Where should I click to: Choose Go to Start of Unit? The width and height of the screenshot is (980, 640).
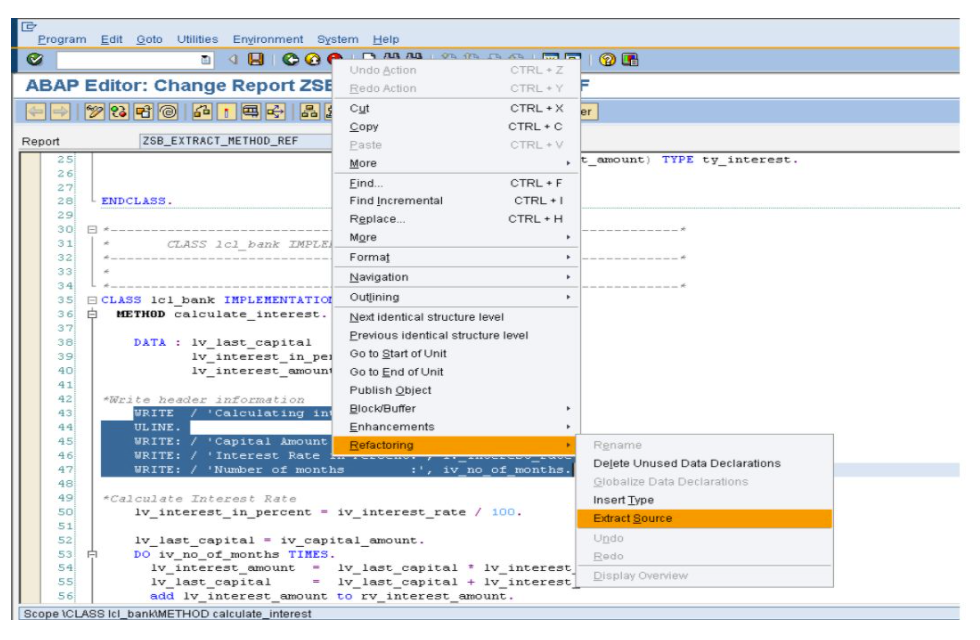click(x=456, y=353)
